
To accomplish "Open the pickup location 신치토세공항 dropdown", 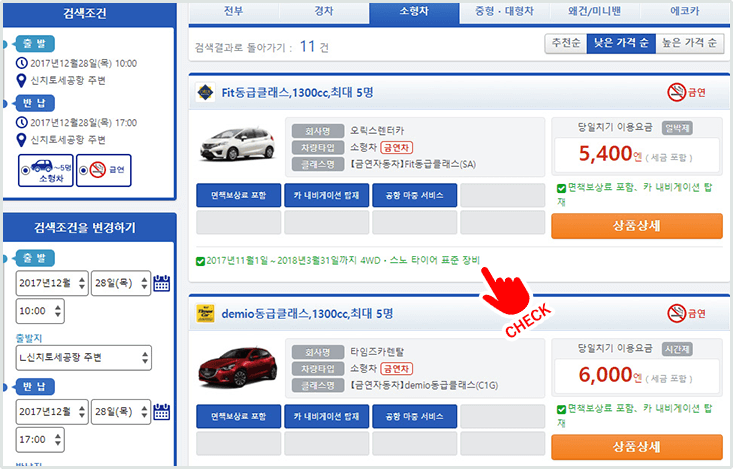I will [82, 356].
